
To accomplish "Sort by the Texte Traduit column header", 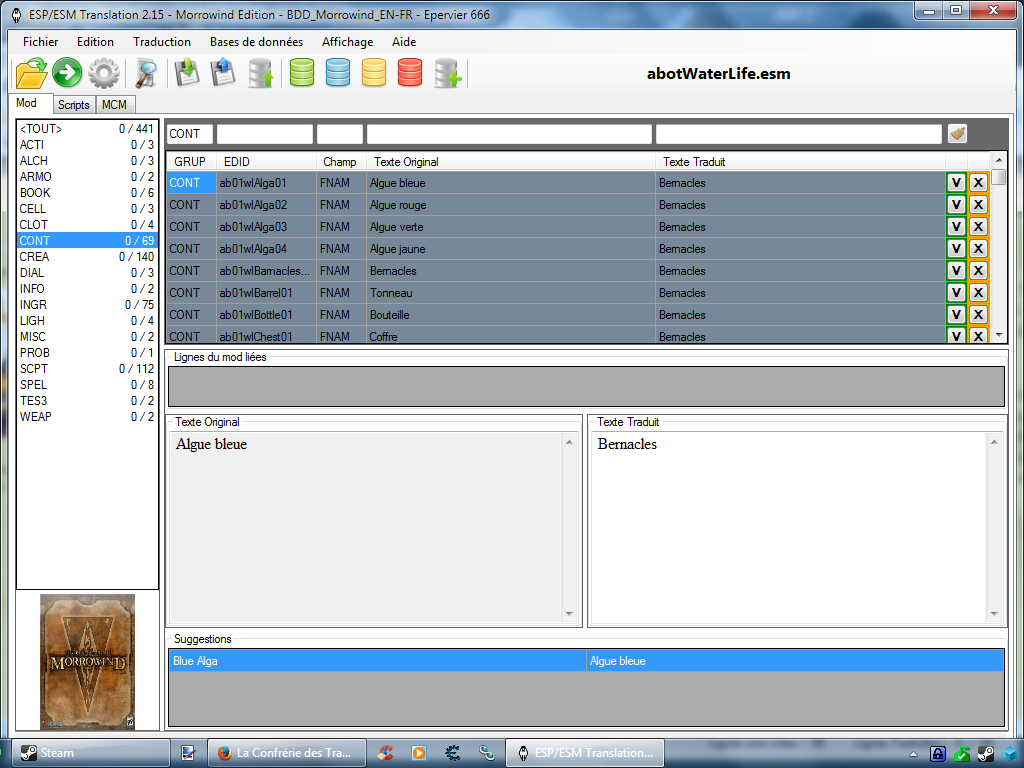I will pos(800,162).
